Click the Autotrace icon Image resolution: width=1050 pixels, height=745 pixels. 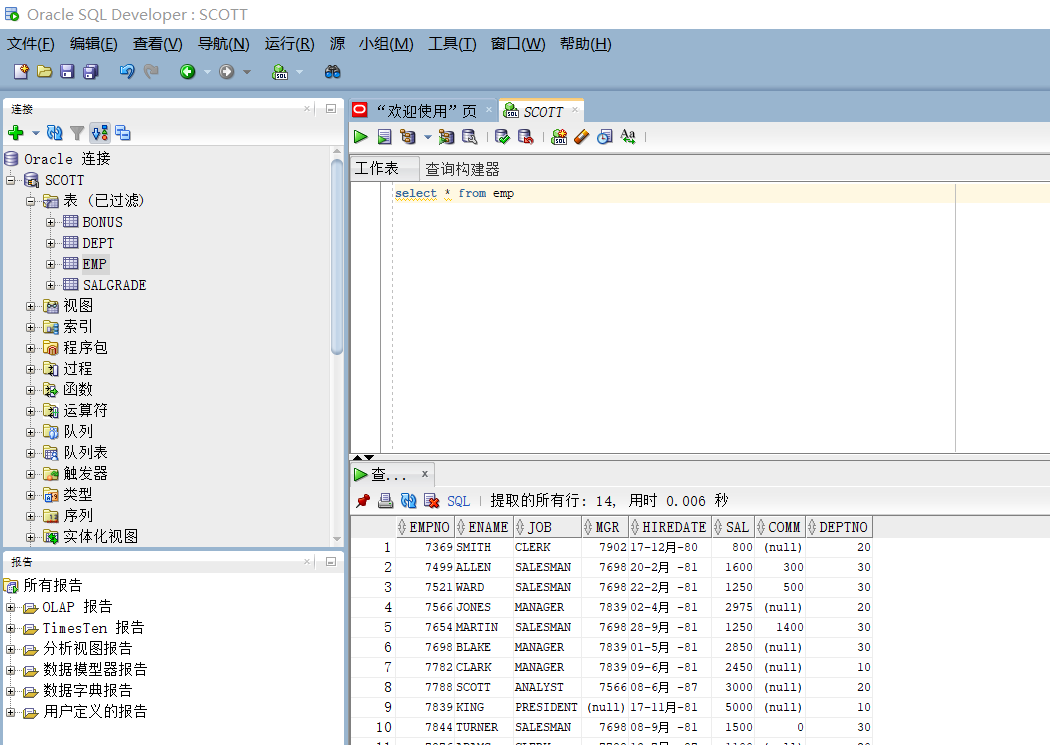pos(446,137)
